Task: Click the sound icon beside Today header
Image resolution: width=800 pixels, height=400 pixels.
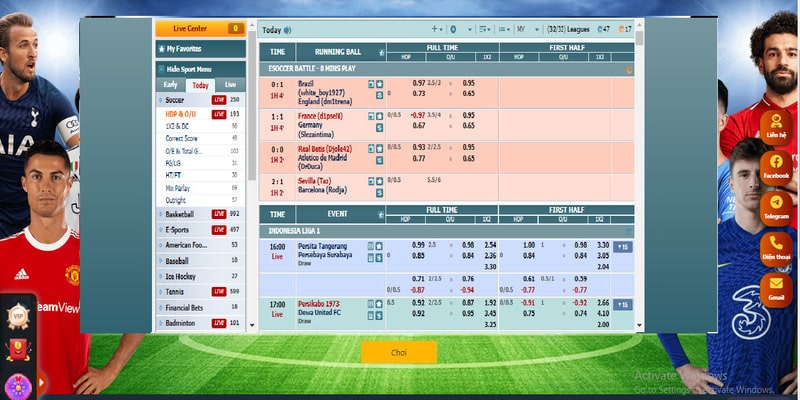Action: 287,30
